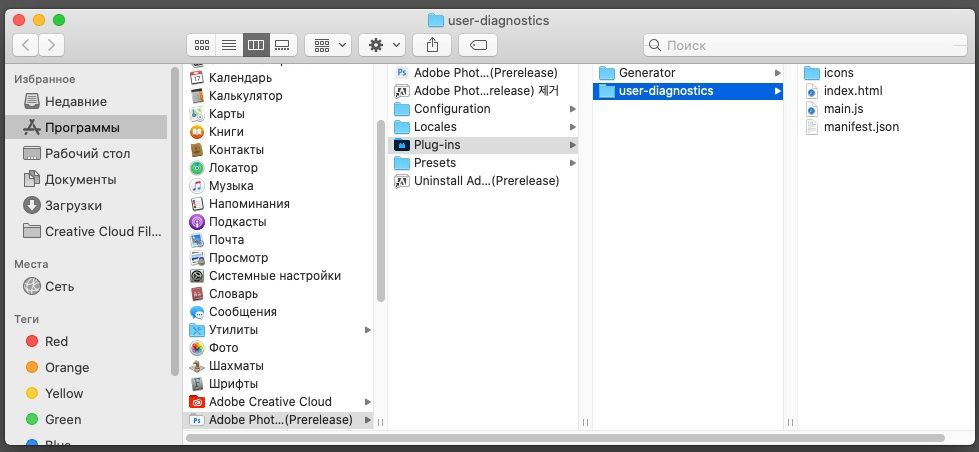Select the Словарь app icon
Image resolution: width=979 pixels, height=452 pixels.
point(197,293)
